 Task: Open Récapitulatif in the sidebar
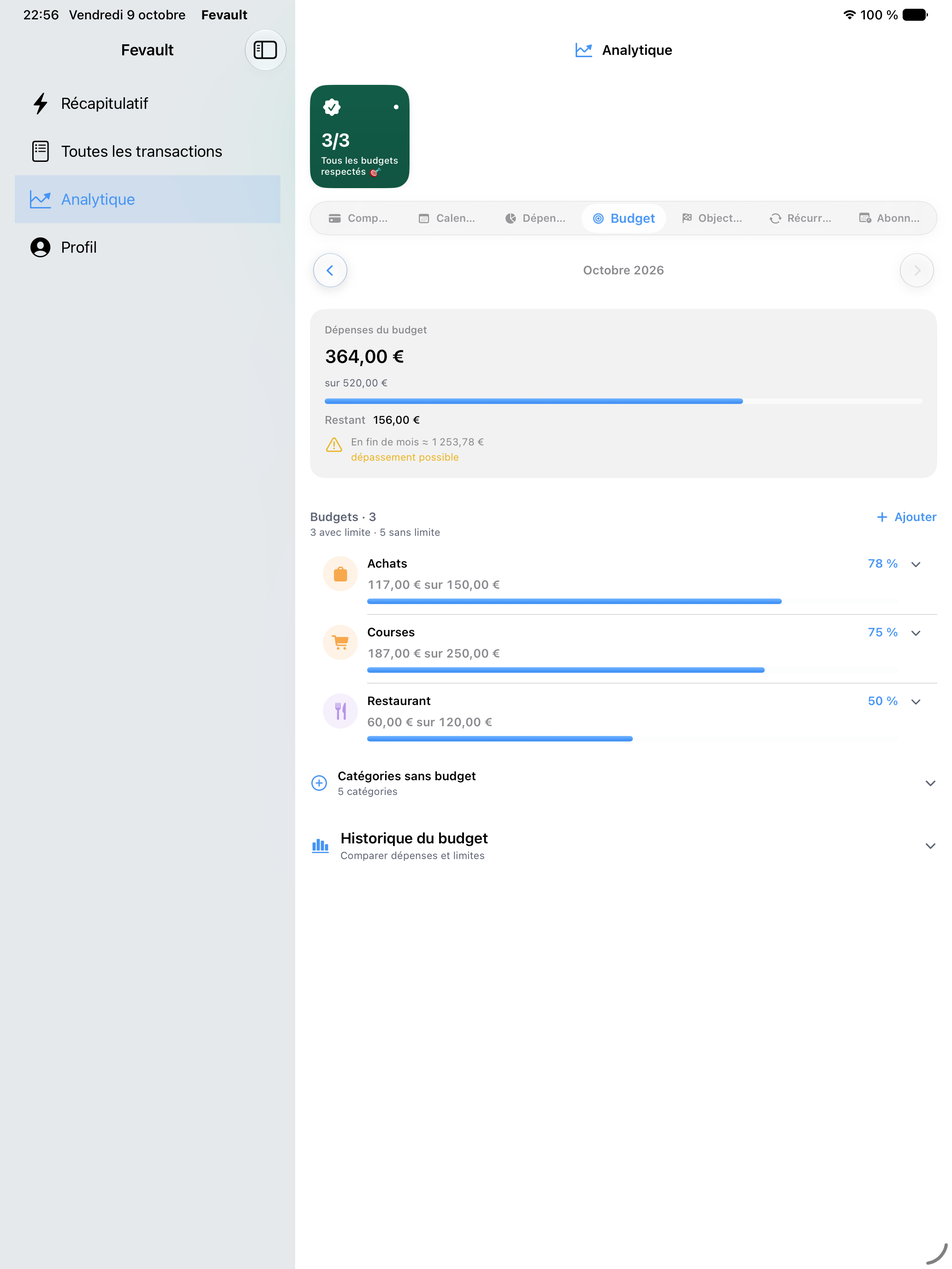[x=147, y=103]
